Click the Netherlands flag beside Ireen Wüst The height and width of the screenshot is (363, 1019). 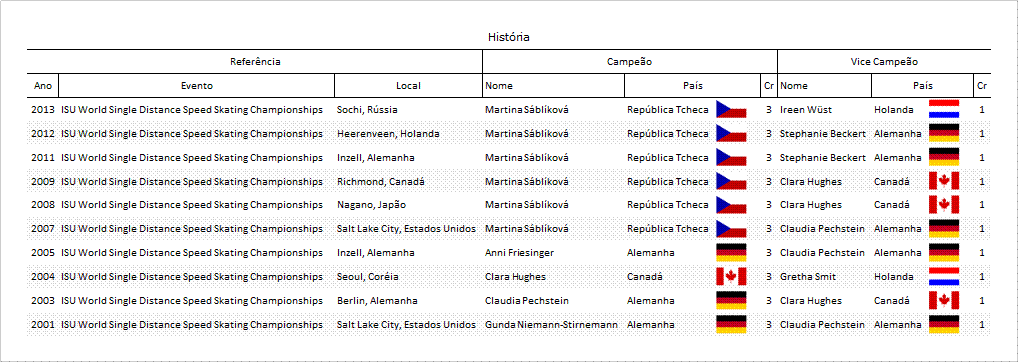click(x=944, y=109)
